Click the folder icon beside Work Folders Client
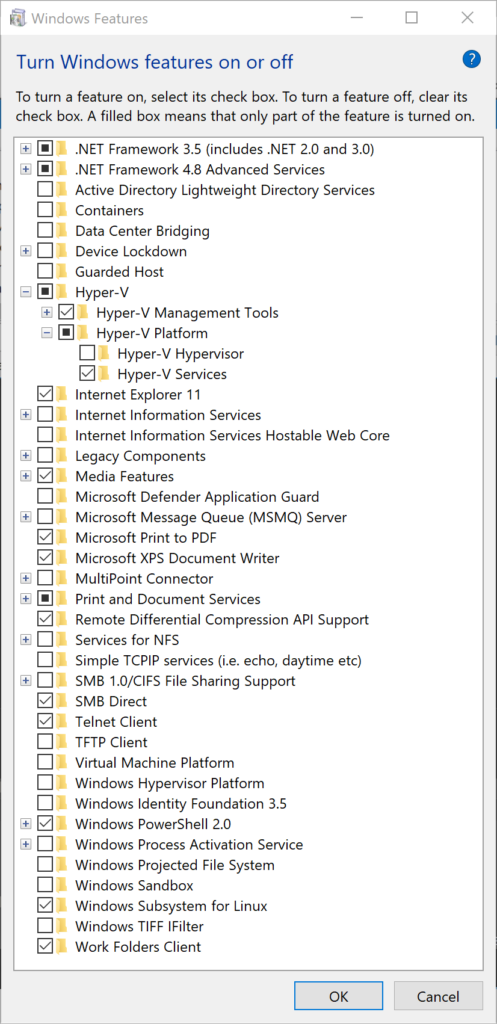 (x=62, y=947)
